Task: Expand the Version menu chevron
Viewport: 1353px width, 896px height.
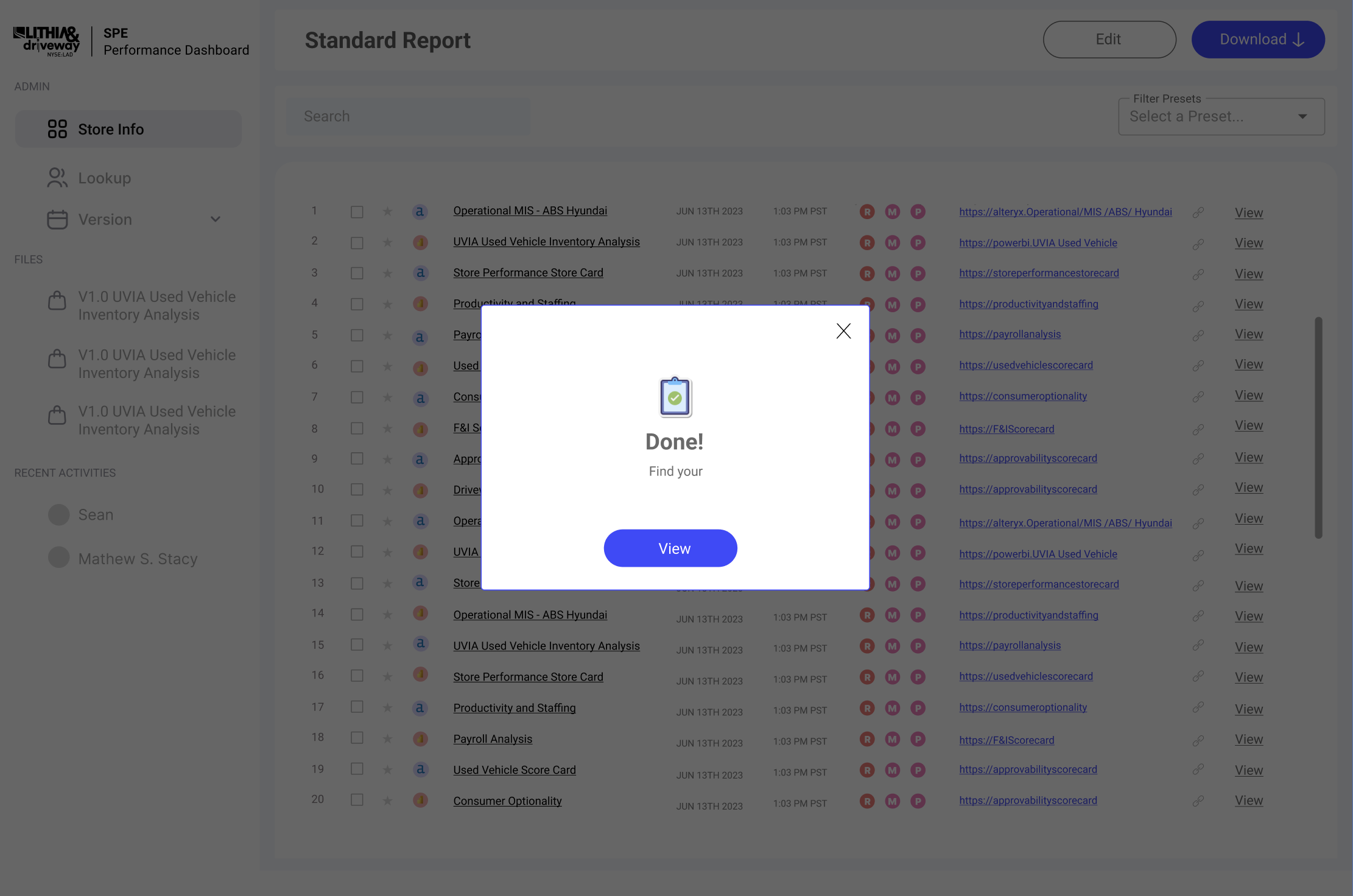Action: point(215,219)
